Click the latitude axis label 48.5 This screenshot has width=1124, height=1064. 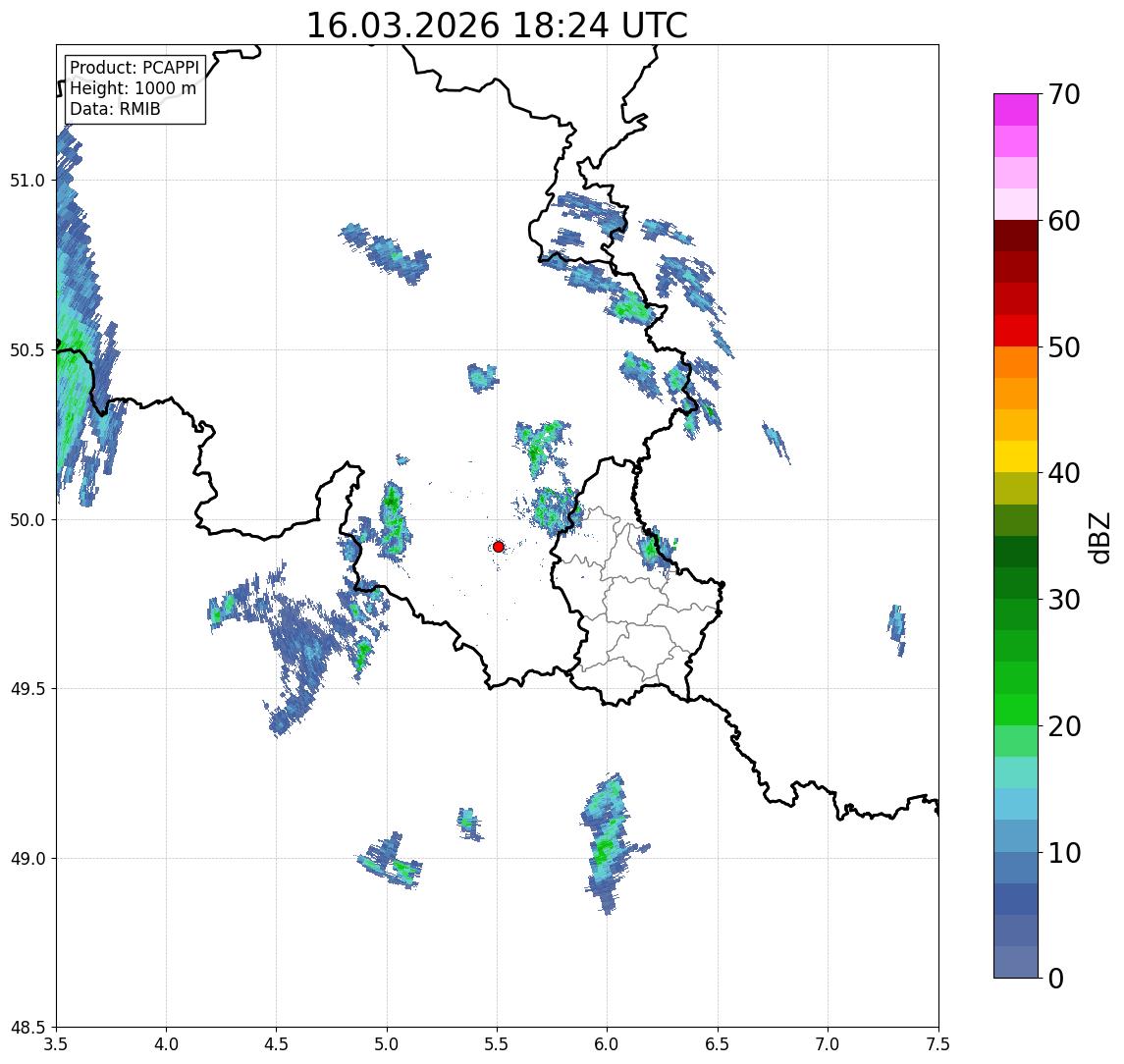(x=27, y=1028)
